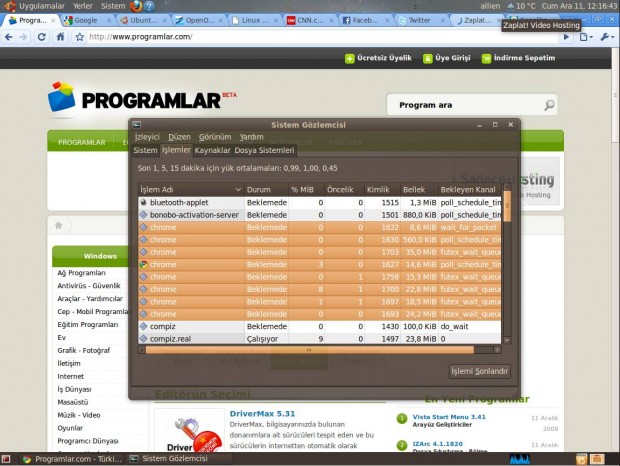Click the weather applet showing 10 °C
The image size is (620, 466).
[x=521, y=6]
